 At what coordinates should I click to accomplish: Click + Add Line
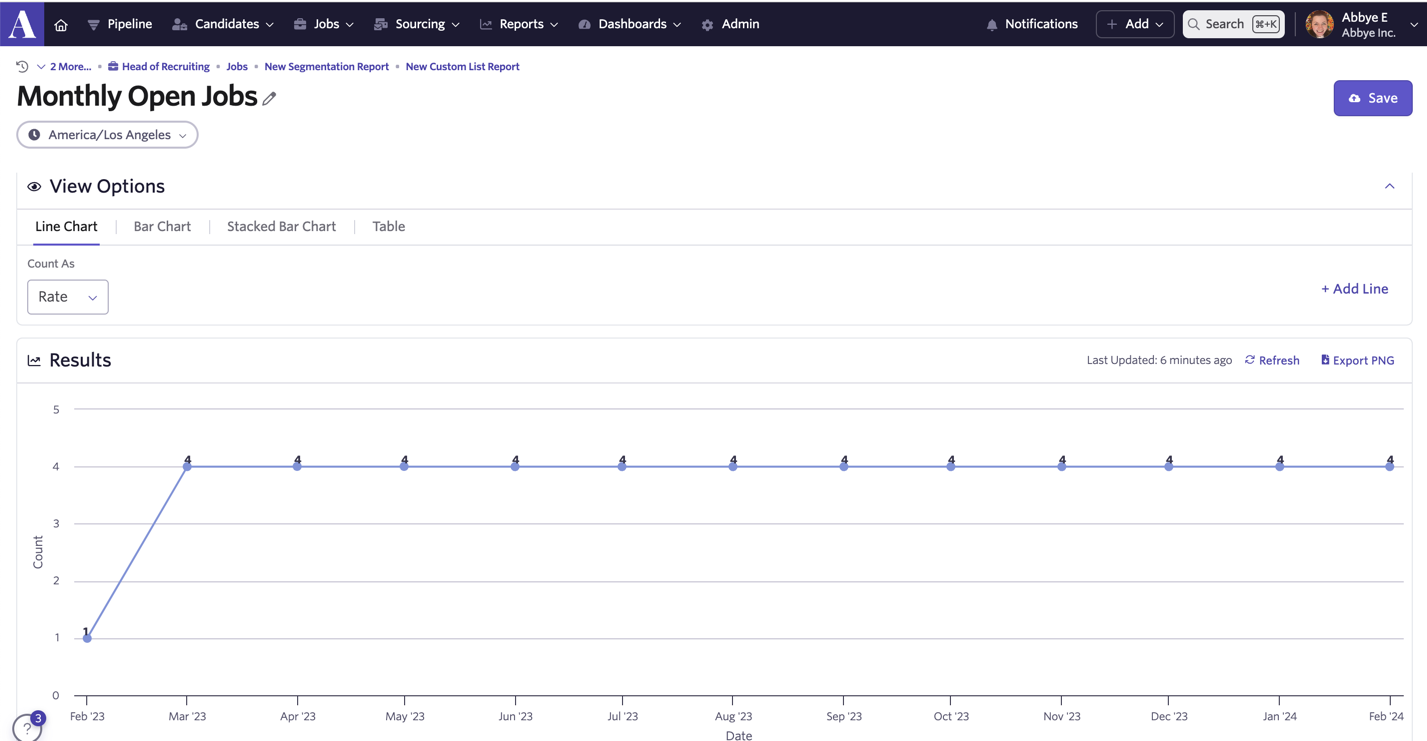click(1354, 289)
